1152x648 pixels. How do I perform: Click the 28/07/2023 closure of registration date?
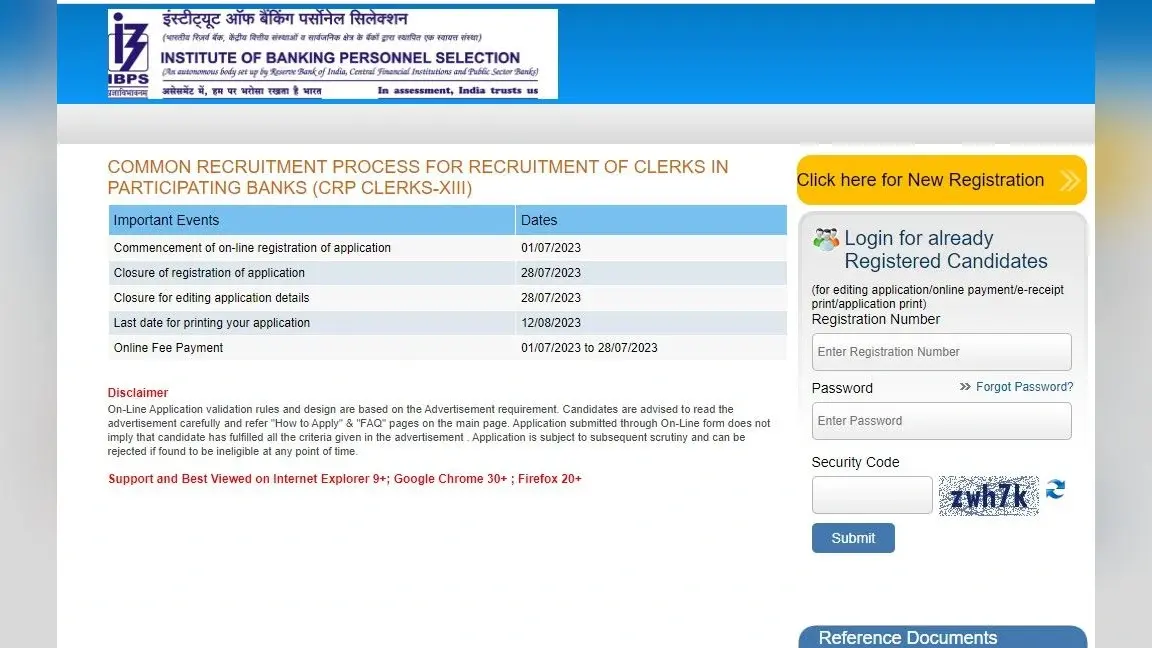click(x=551, y=273)
